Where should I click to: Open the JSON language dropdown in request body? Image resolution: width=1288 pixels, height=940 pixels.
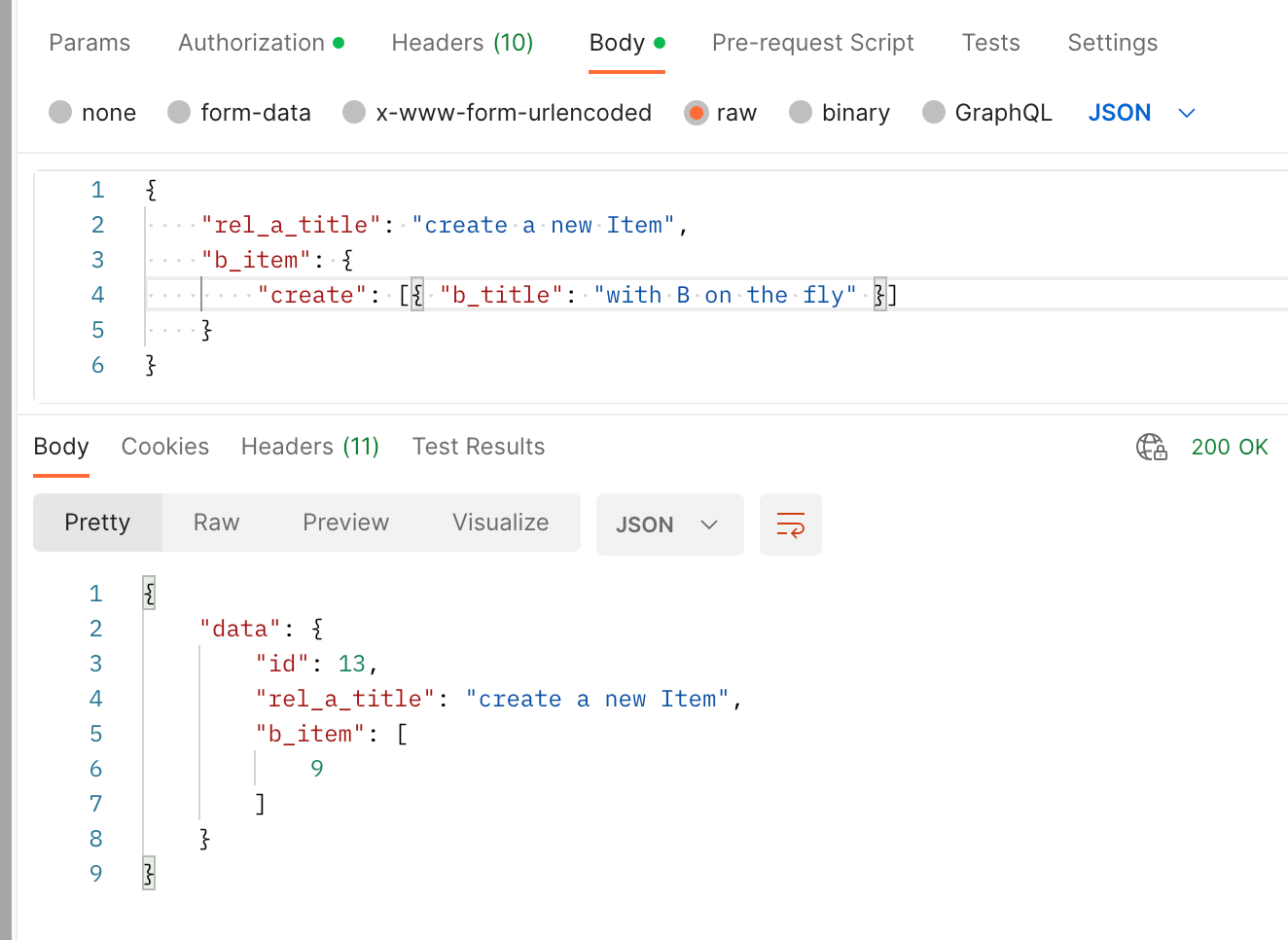pyautogui.click(x=1120, y=113)
